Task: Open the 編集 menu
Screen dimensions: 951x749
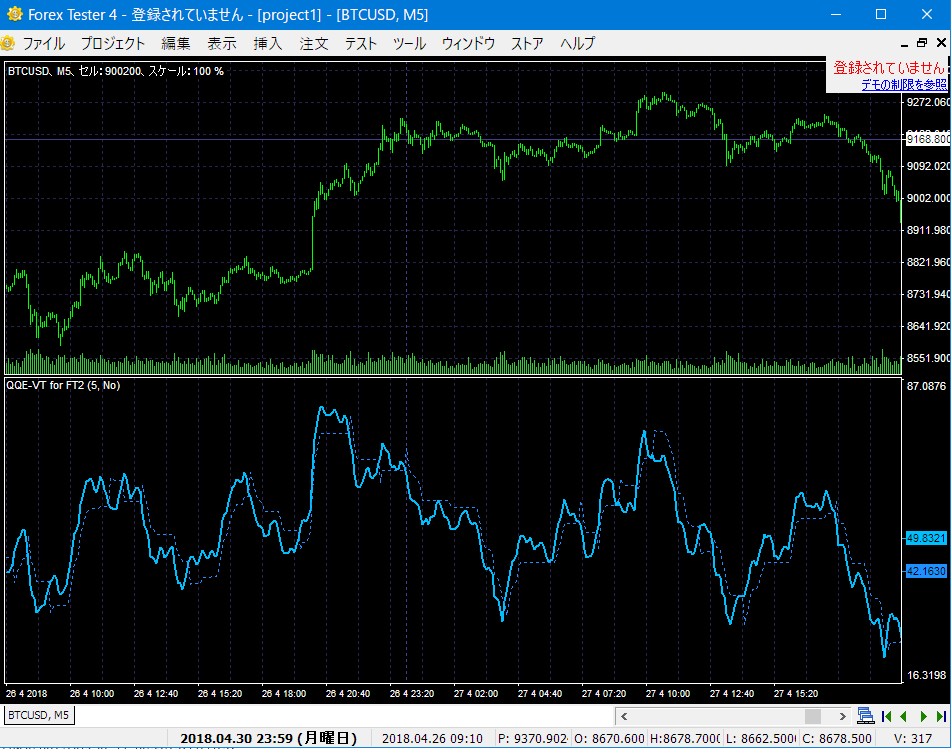Action: click(x=176, y=44)
